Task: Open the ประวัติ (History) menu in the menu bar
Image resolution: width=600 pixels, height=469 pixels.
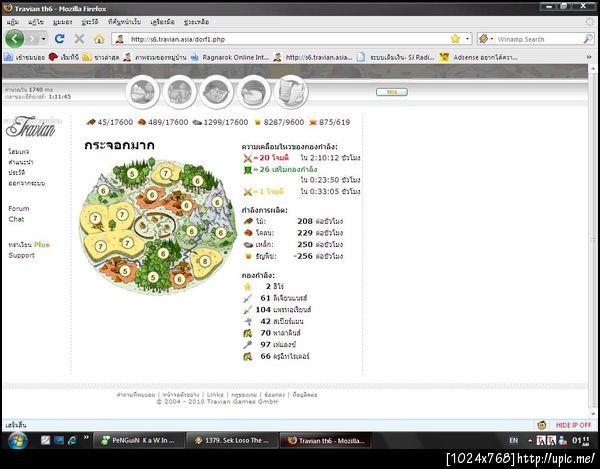Action: [x=90, y=22]
